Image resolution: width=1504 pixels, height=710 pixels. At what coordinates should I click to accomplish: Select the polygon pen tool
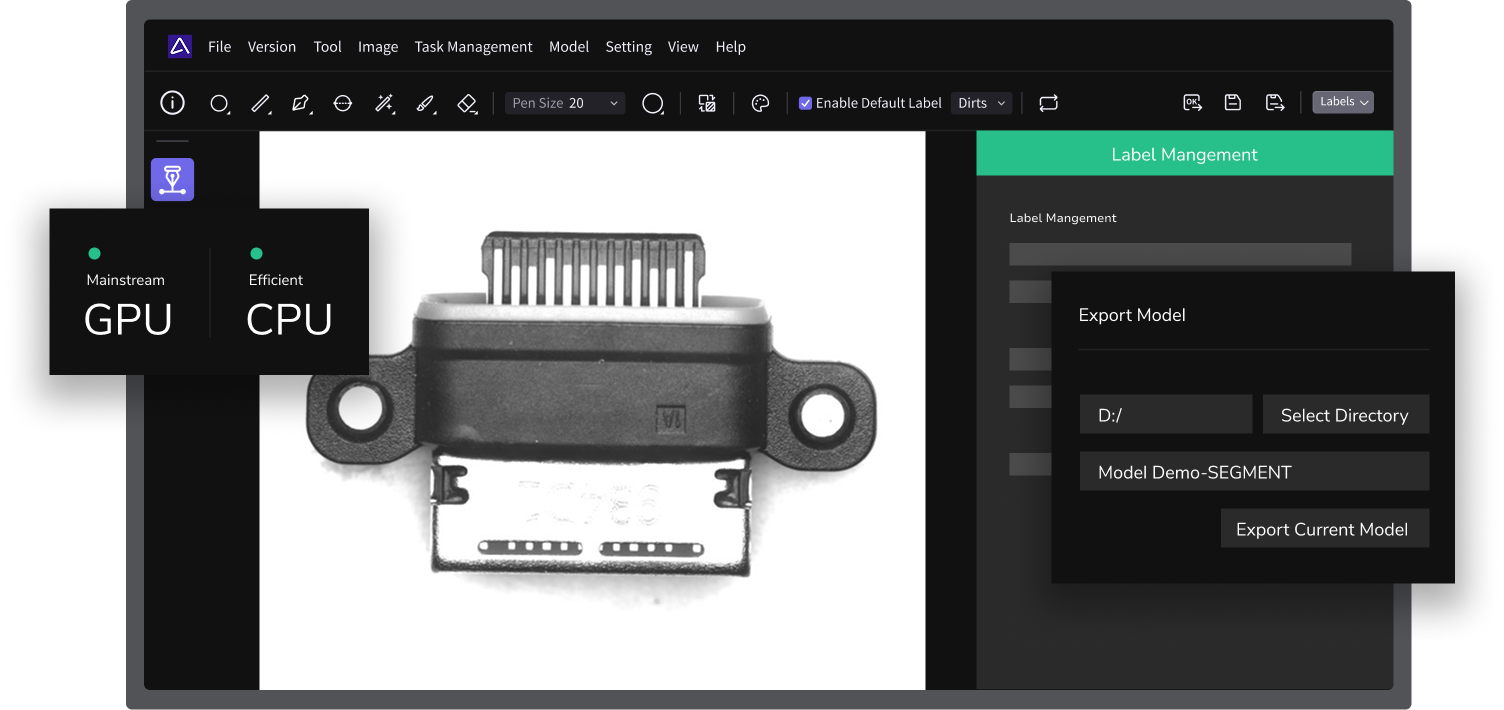300,103
